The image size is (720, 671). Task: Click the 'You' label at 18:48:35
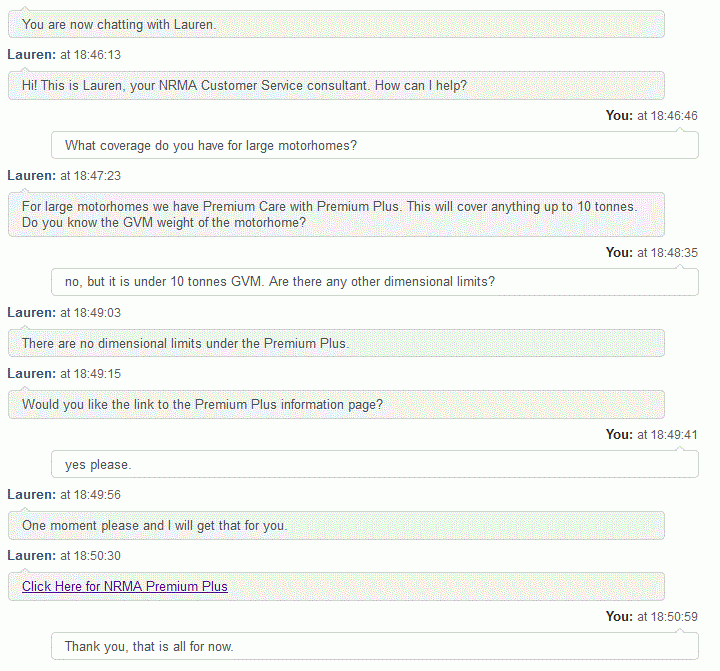(619, 253)
